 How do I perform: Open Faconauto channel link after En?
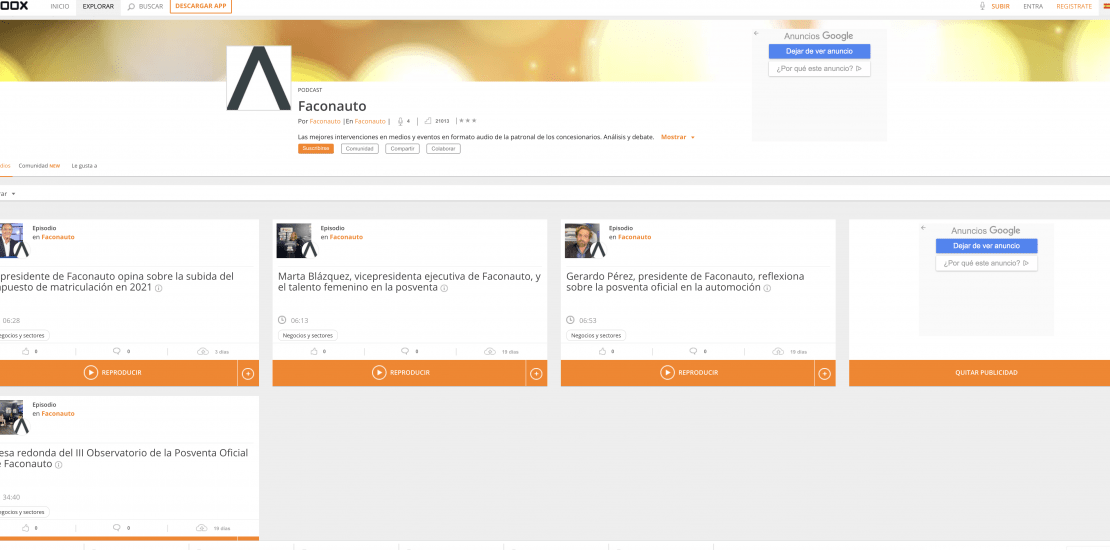pyautogui.click(x=370, y=122)
